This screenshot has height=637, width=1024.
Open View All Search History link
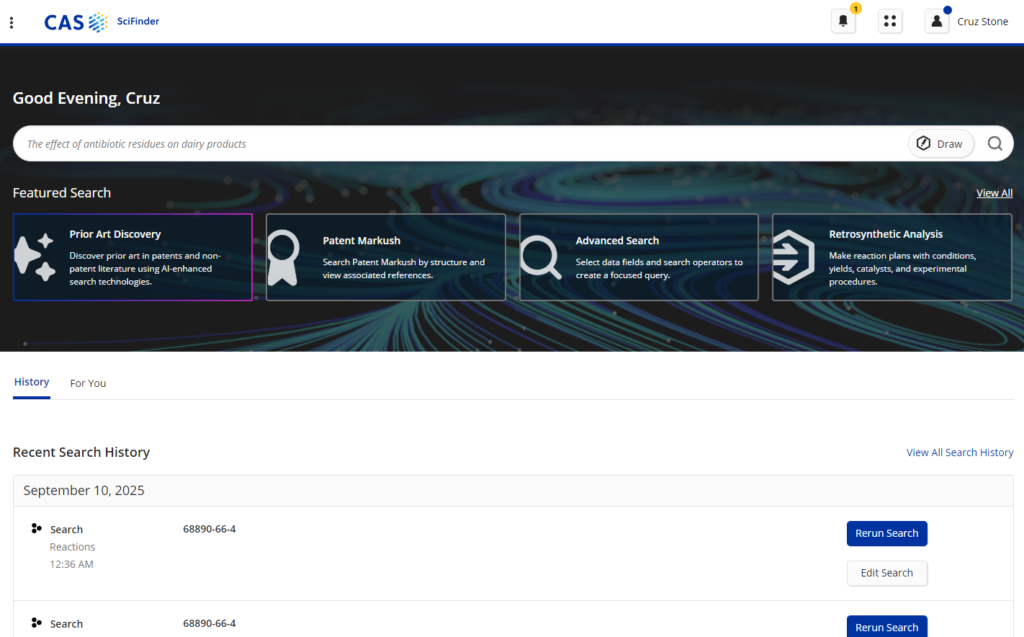pyautogui.click(x=959, y=452)
